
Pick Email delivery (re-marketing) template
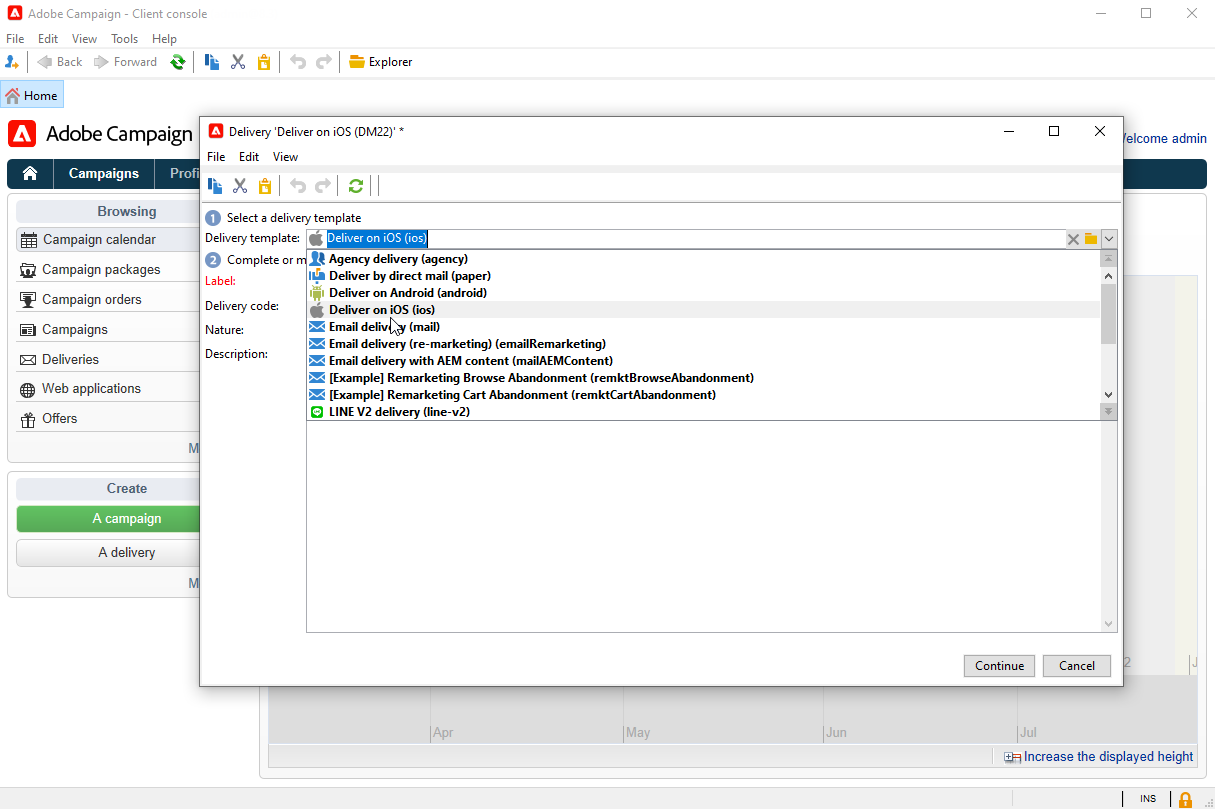(703, 344)
